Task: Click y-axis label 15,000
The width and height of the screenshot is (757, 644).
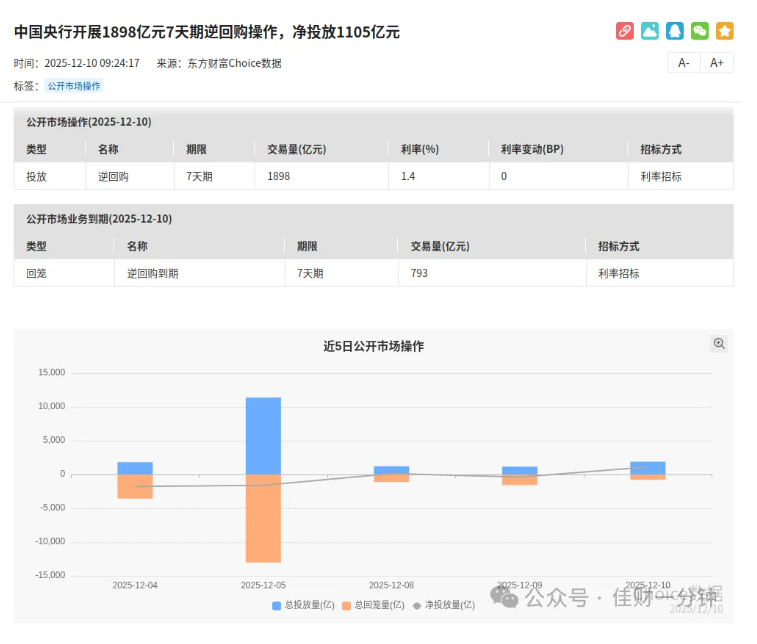Action: (52, 373)
